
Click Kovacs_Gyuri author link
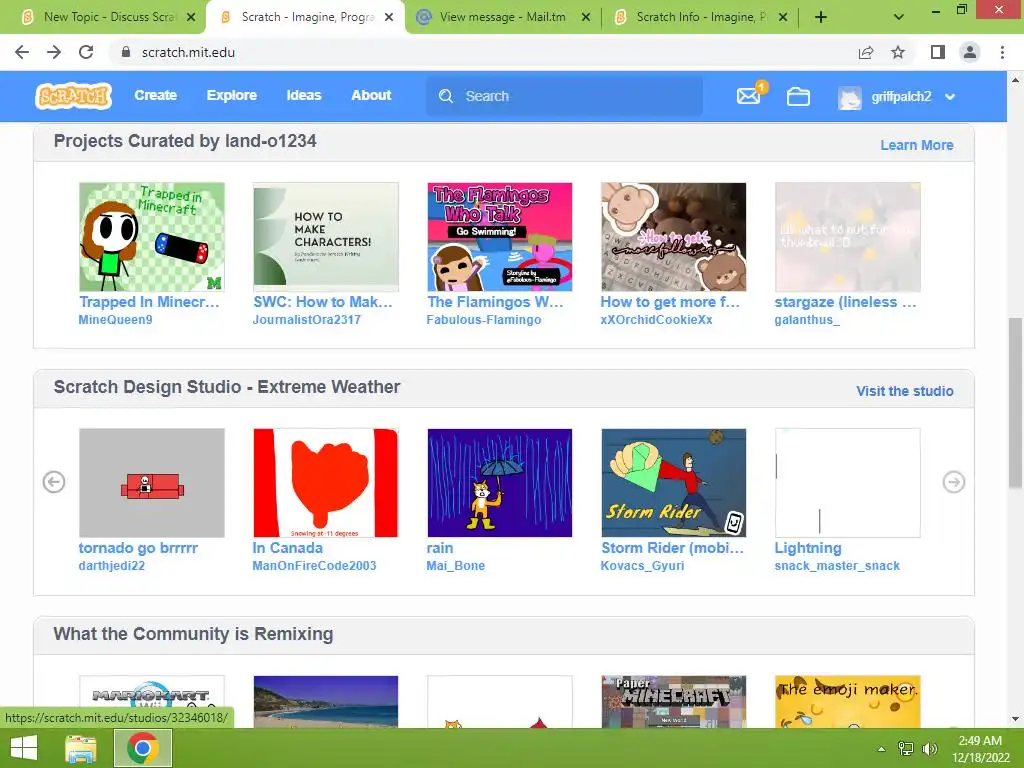pyautogui.click(x=643, y=566)
